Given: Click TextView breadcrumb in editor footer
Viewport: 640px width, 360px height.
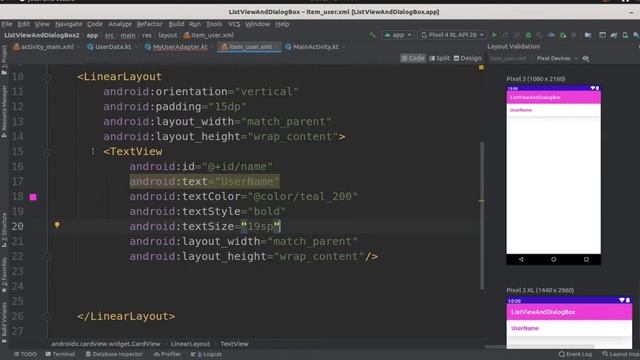Looking at the screenshot, I should pos(234,344).
